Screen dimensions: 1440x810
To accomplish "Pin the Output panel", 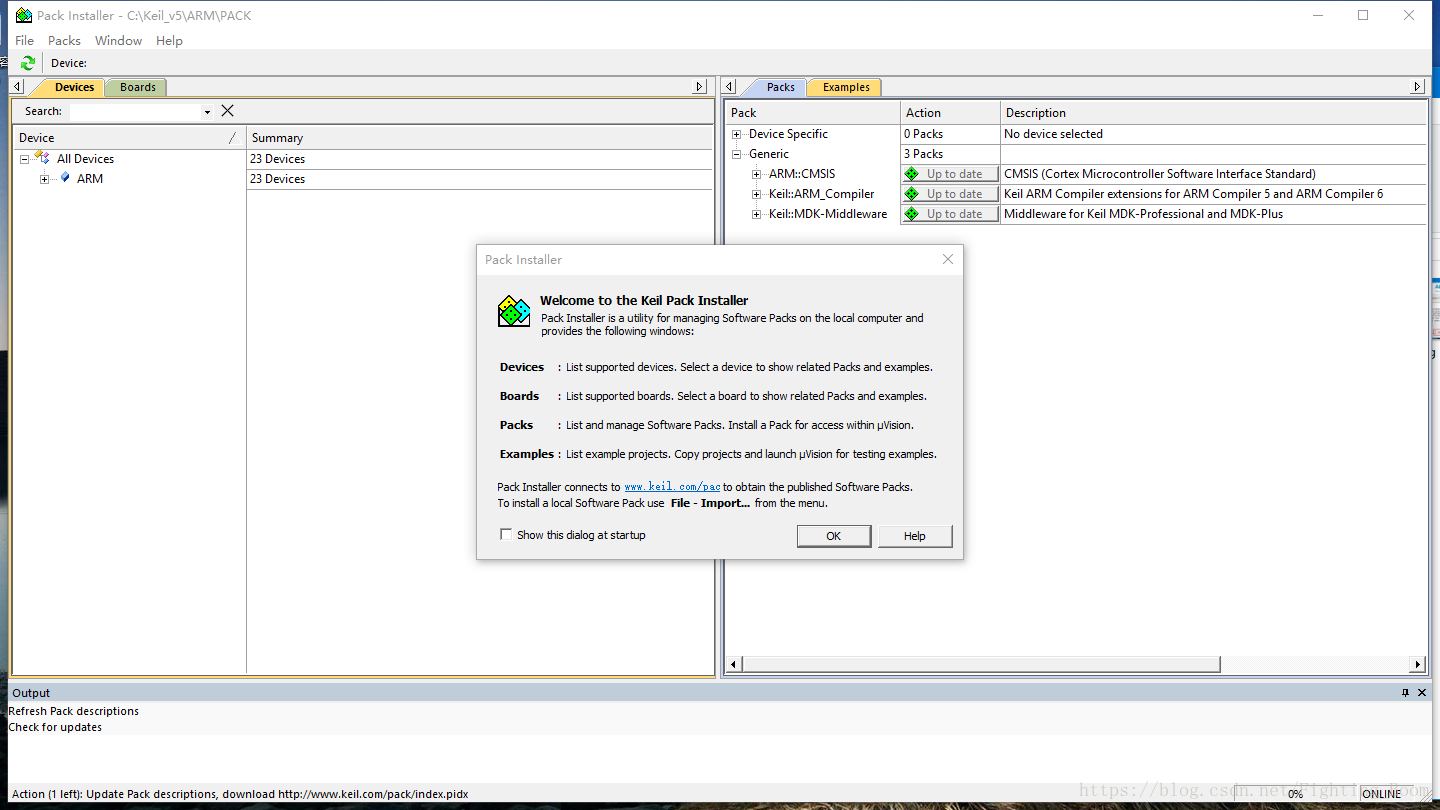I will pyautogui.click(x=1405, y=692).
